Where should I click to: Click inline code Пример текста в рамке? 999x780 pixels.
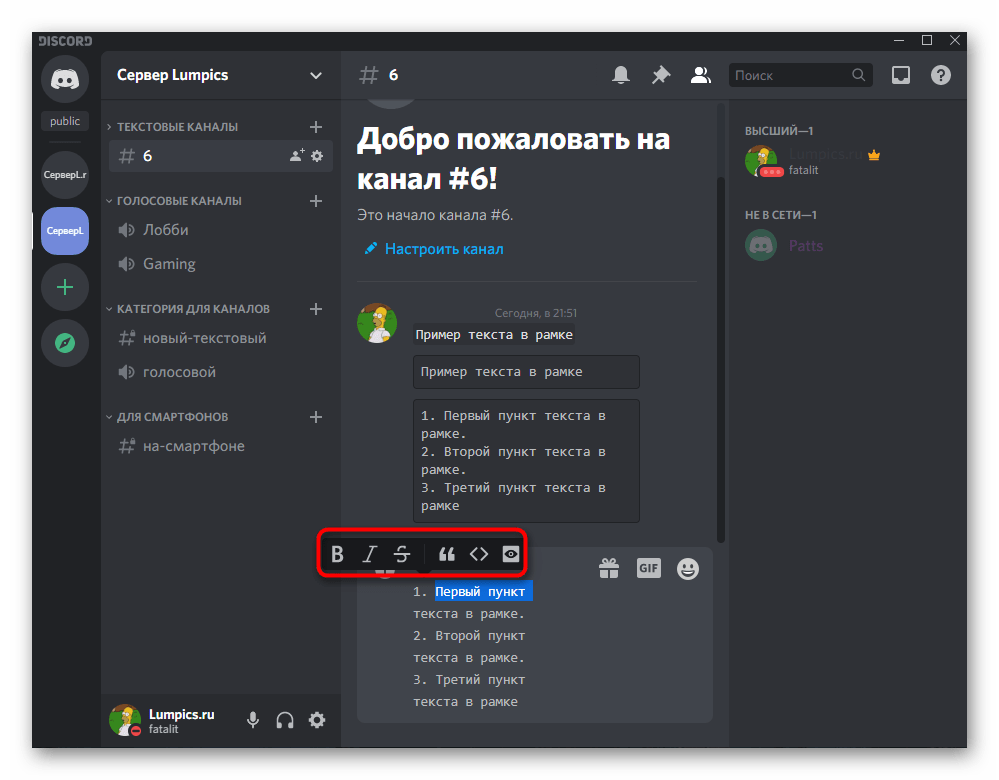pyautogui.click(x=494, y=335)
